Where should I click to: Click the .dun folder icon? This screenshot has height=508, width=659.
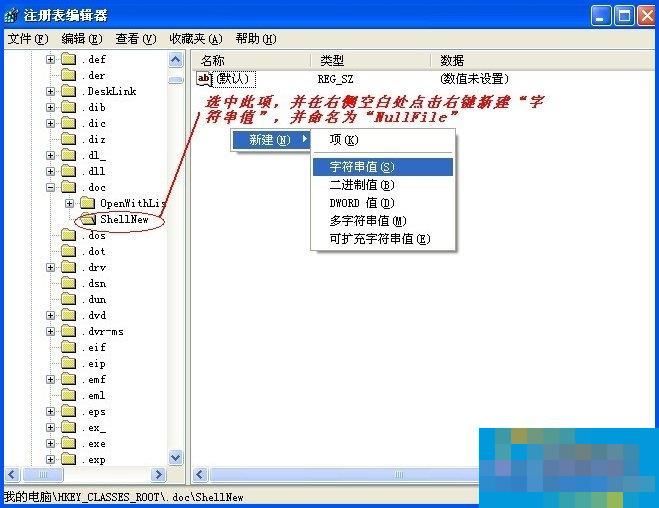[x=69, y=299]
